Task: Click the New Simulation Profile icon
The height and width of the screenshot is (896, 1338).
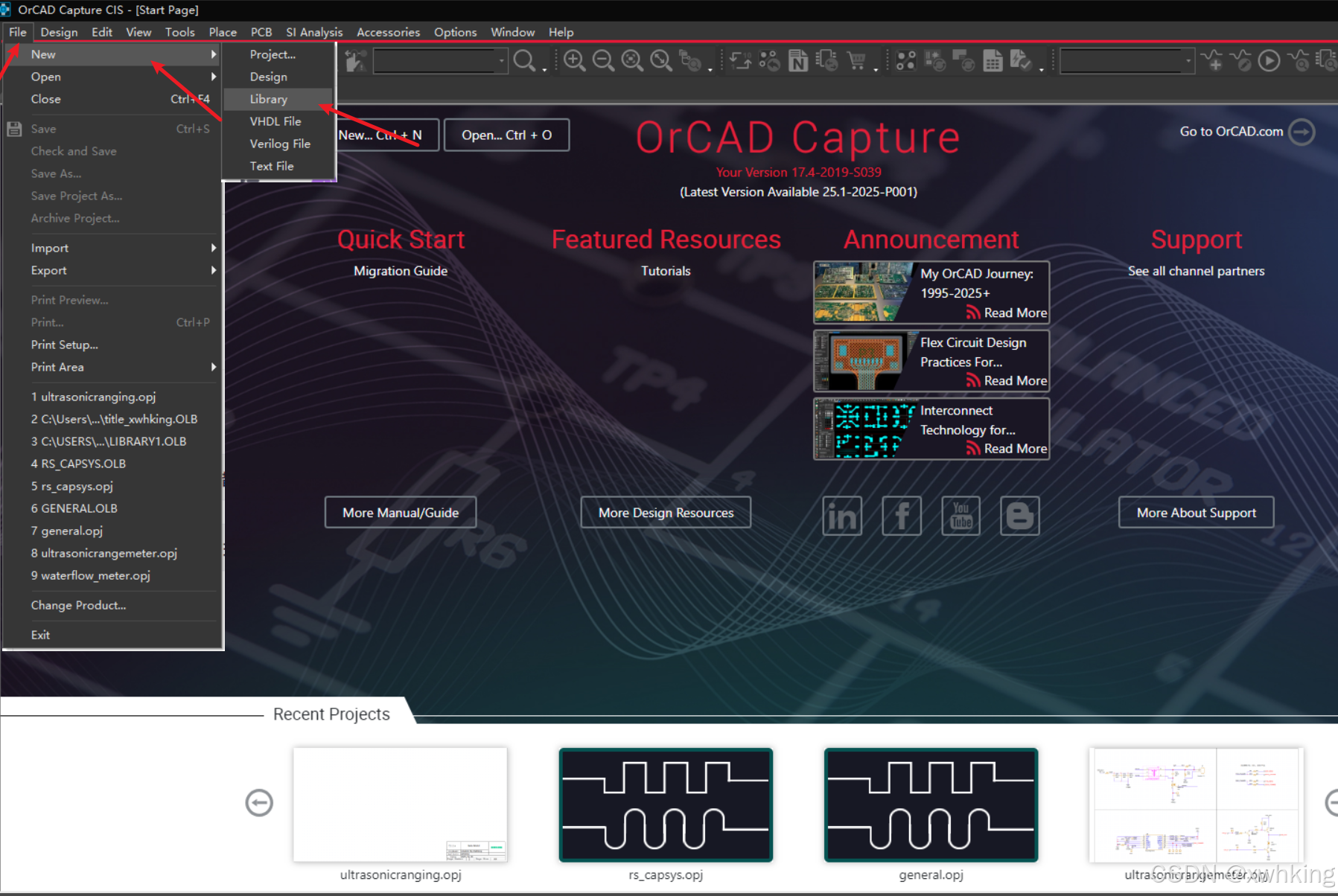Action: pyautogui.click(x=1211, y=61)
